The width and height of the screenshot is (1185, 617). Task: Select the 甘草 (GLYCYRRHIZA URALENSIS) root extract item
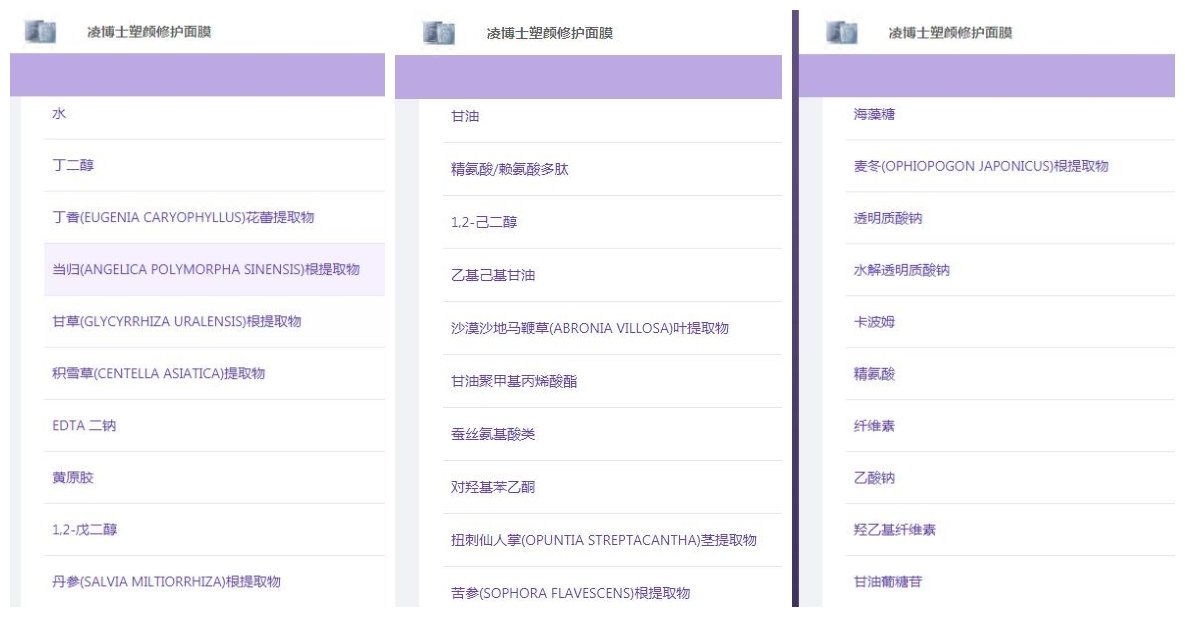click(177, 322)
